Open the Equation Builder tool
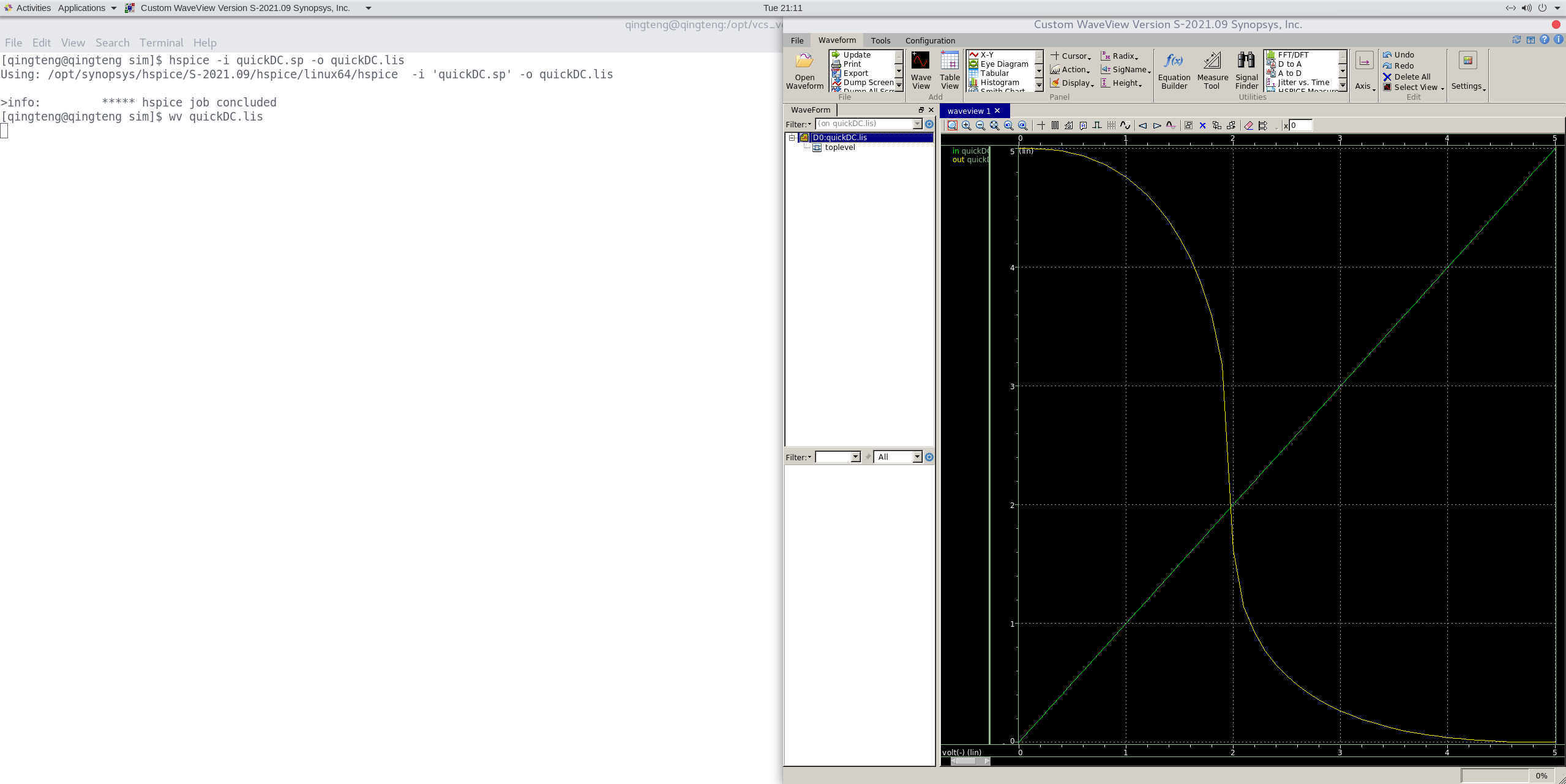 pos(1174,61)
